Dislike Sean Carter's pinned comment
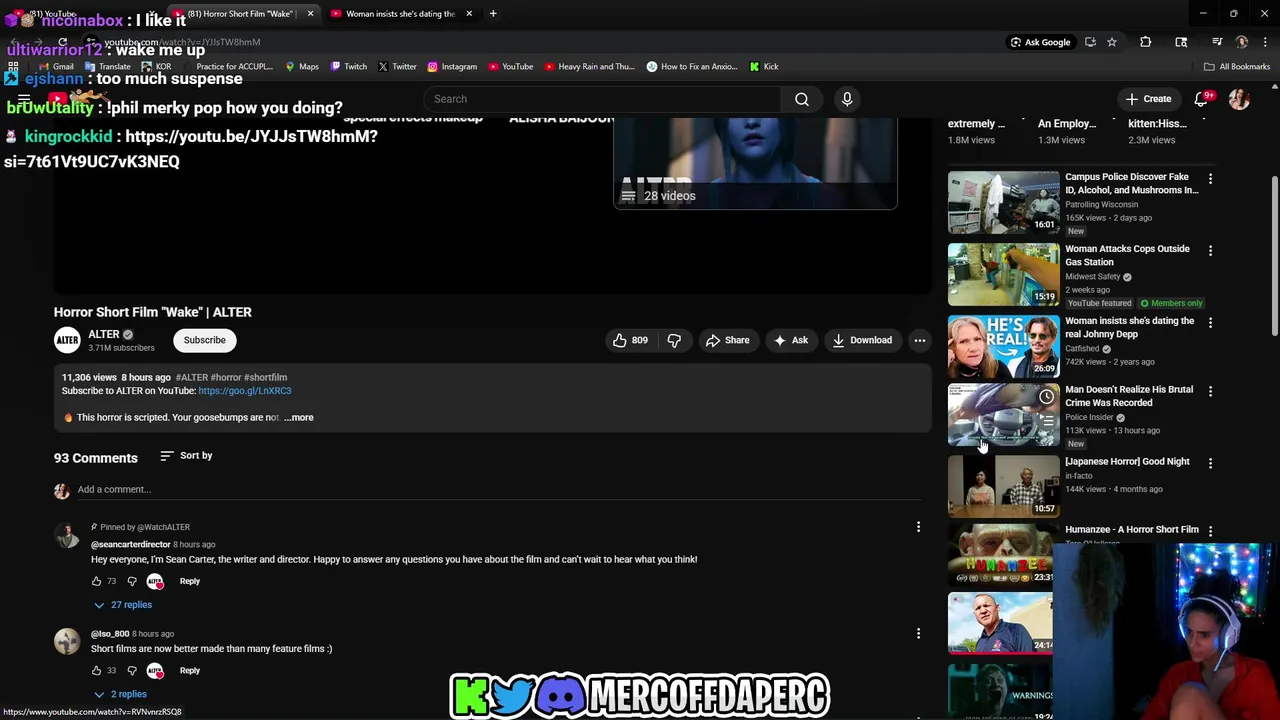 [131, 581]
